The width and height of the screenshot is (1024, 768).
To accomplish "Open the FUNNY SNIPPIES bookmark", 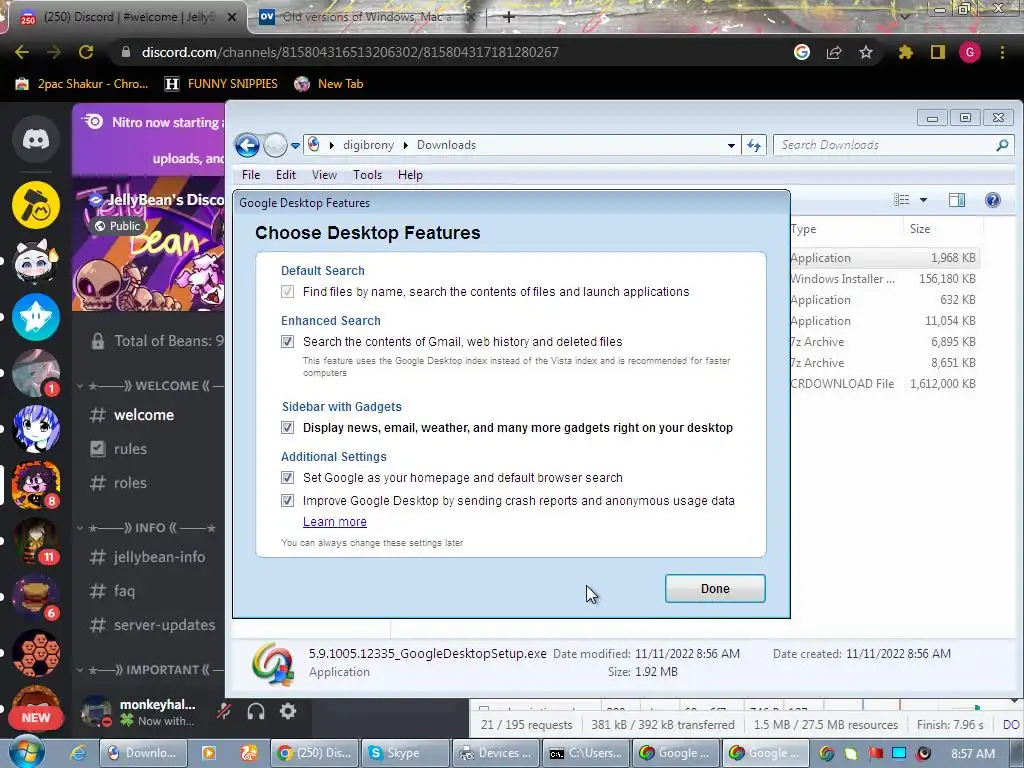I will coord(221,84).
